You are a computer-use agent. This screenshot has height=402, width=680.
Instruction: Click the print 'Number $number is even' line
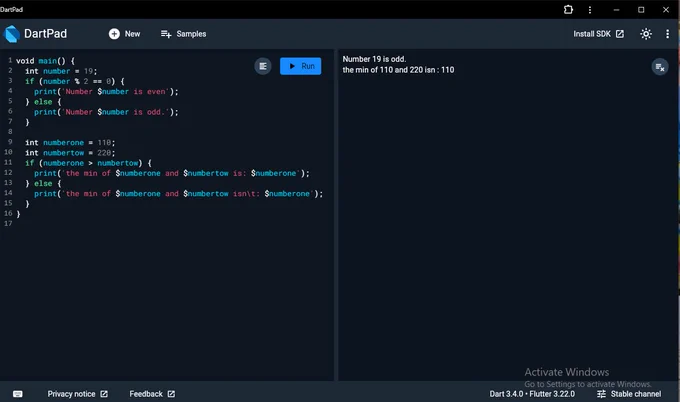coord(106,92)
